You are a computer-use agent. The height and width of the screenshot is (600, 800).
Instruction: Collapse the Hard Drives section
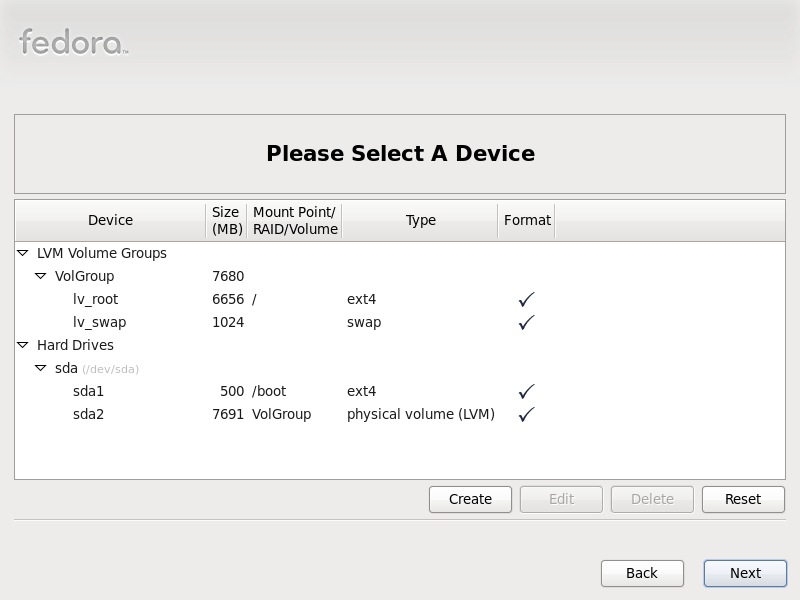(23, 345)
